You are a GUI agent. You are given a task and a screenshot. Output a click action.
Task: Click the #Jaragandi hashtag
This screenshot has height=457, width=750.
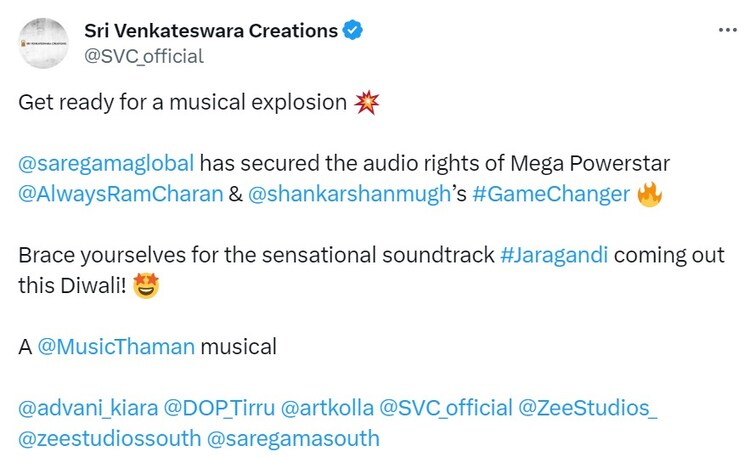tap(553, 255)
